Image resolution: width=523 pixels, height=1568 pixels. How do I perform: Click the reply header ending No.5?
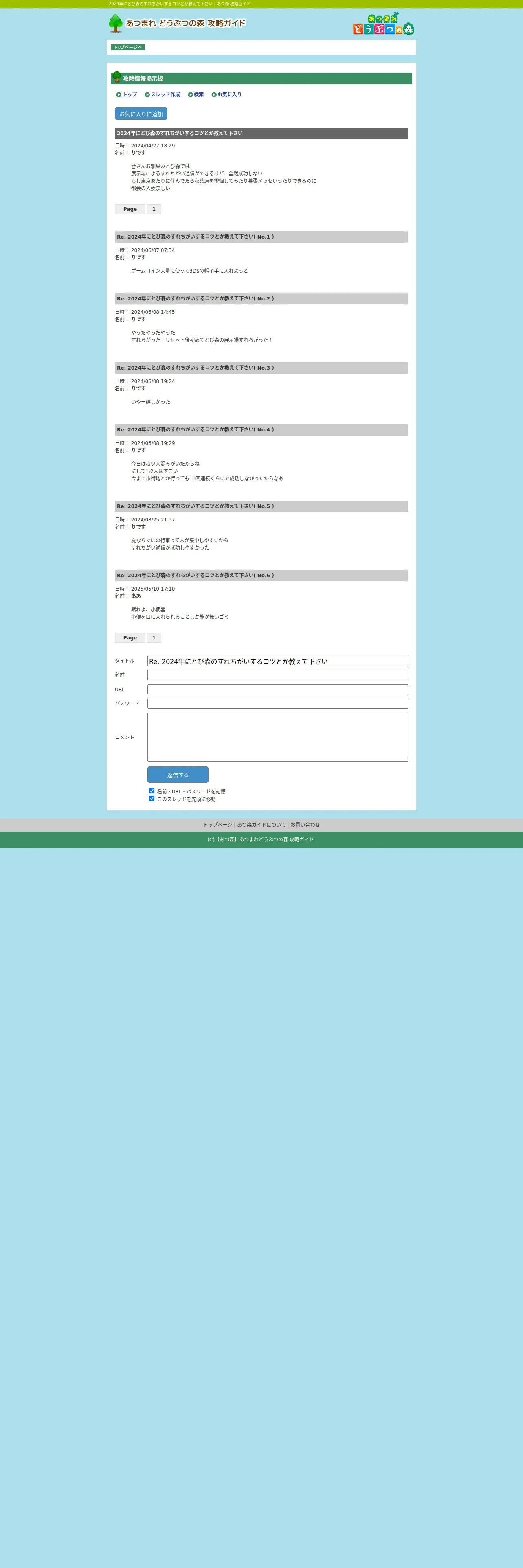261,506
